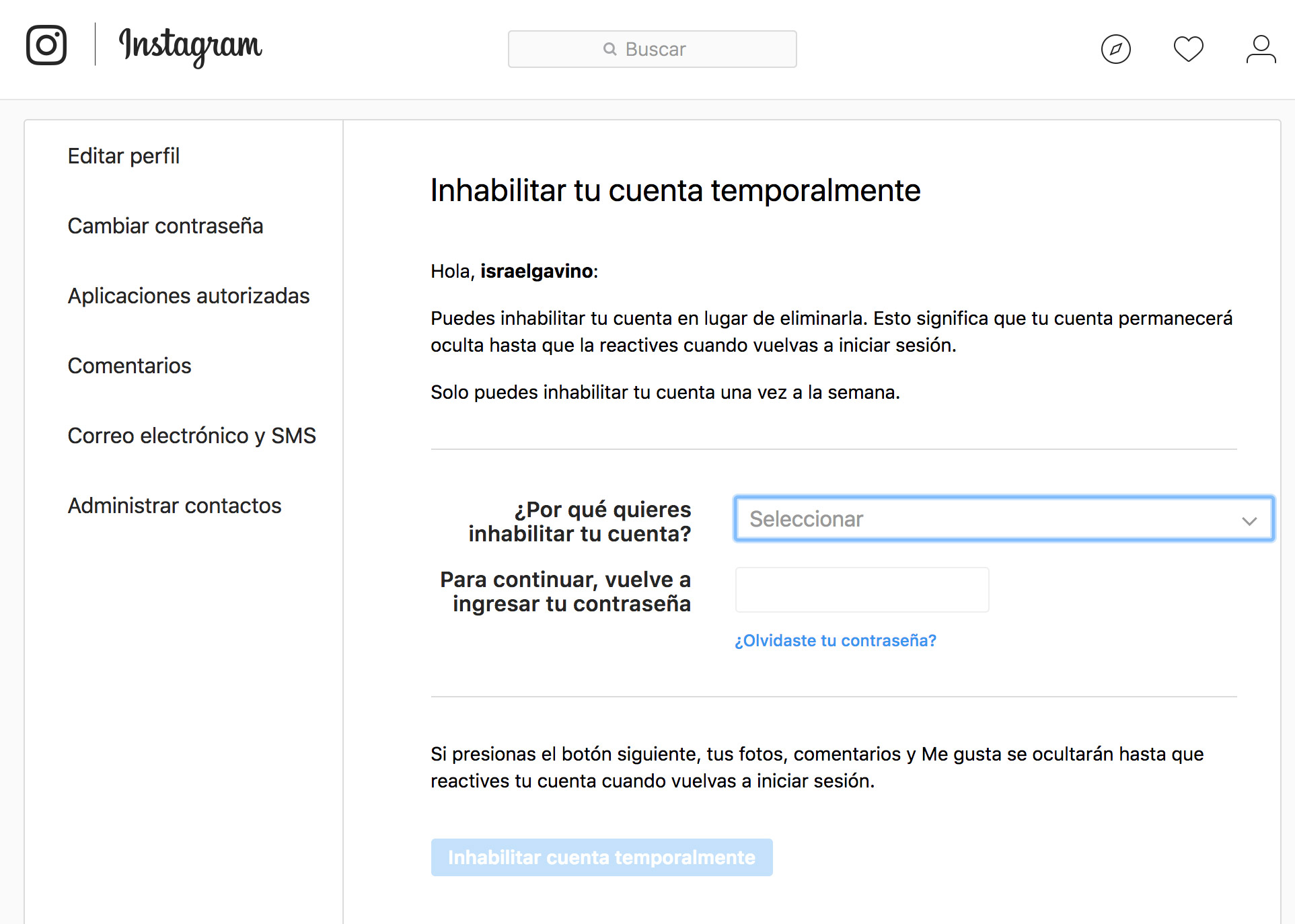Open Comentarios settings page
Screen dimensions: 1295x924
(x=129, y=366)
